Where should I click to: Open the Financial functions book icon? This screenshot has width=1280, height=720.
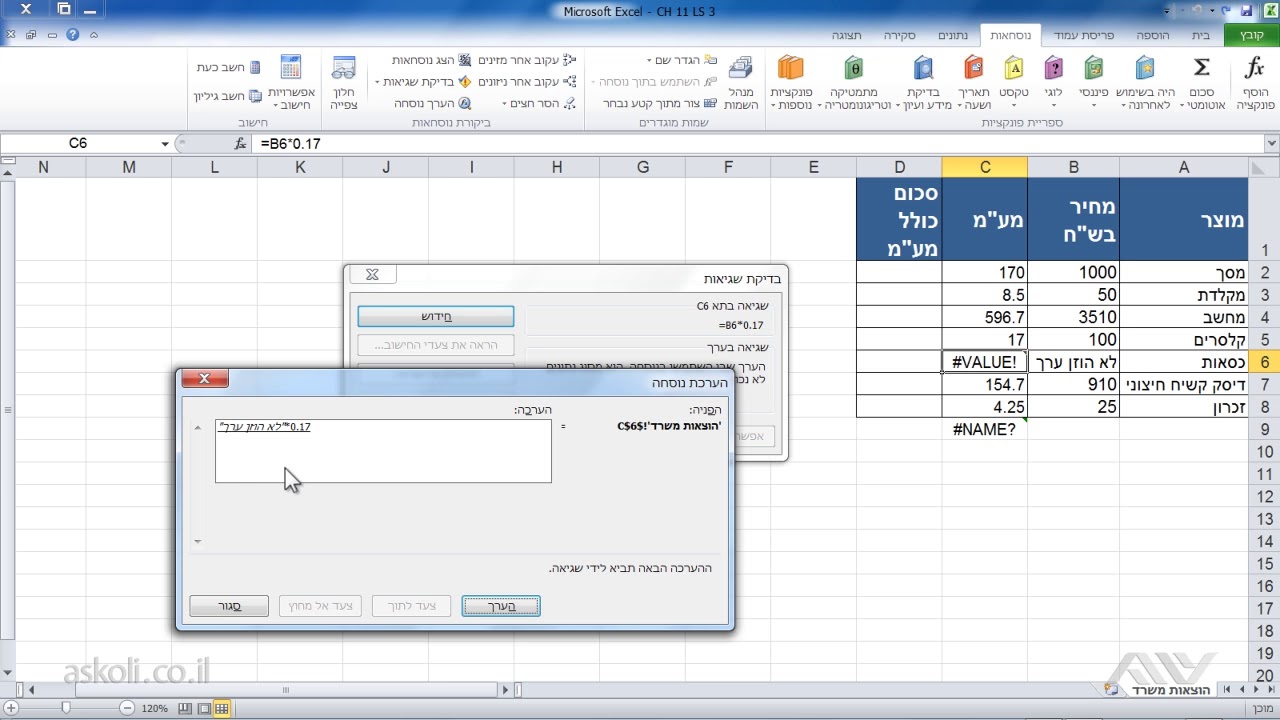click(1095, 68)
